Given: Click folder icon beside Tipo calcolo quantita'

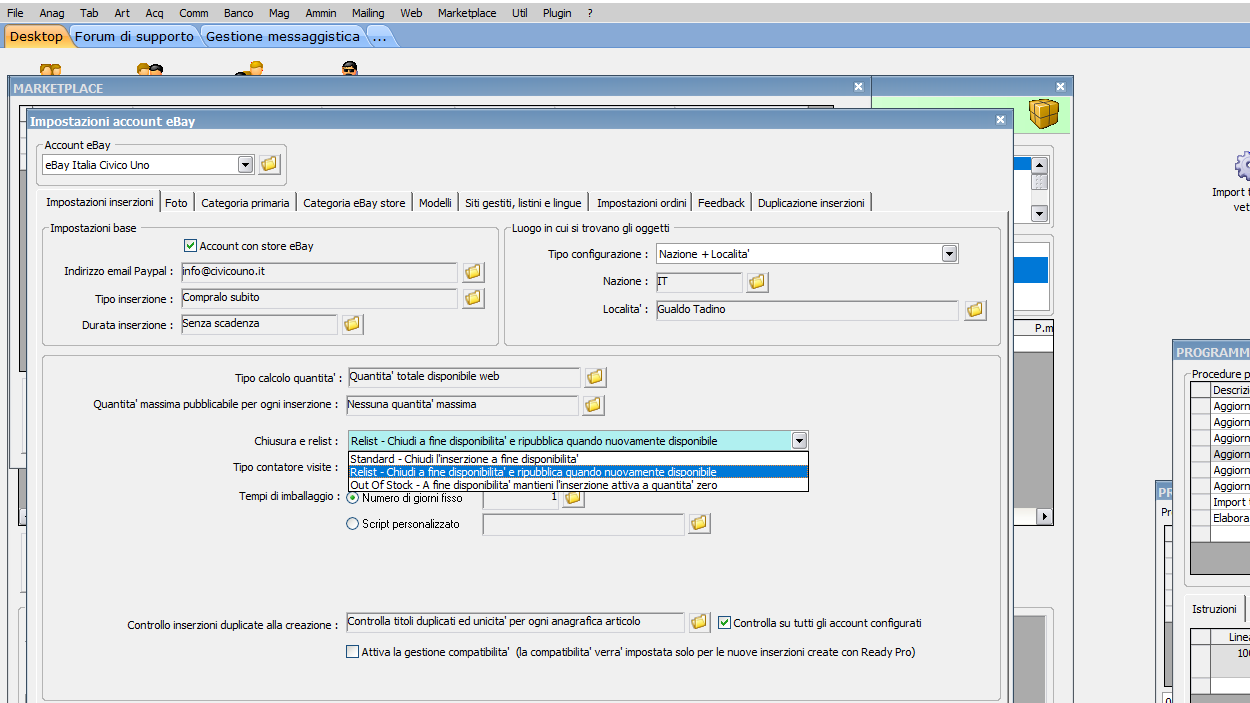Looking at the screenshot, I should click(x=595, y=377).
